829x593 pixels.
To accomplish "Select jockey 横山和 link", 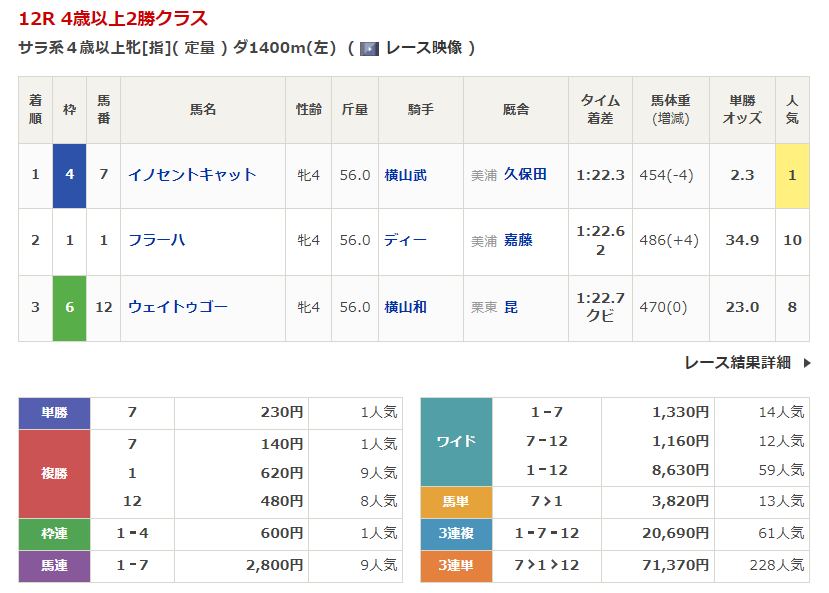I will pyautogui.click(x=405, y=307).
